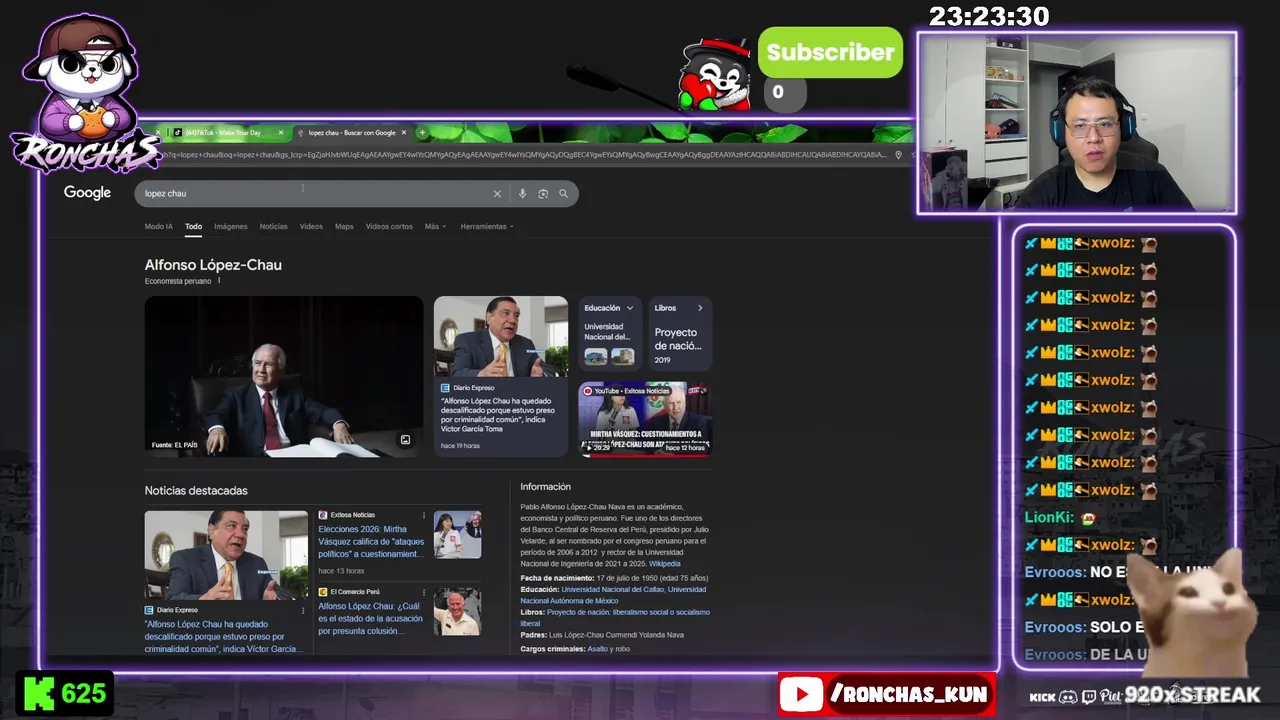1280x720 pixels.
Task: Open the Más dropdown
Action: pos(435,227)
